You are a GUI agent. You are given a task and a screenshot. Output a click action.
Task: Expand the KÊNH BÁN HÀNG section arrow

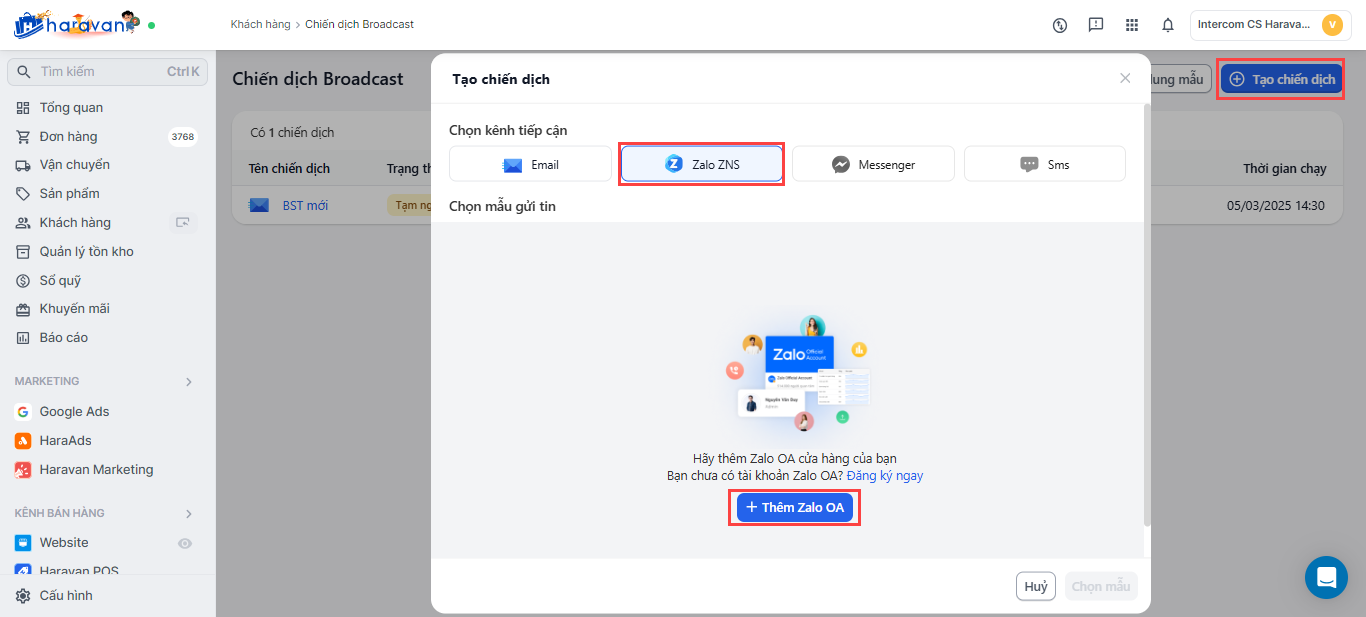click(188, 514)
